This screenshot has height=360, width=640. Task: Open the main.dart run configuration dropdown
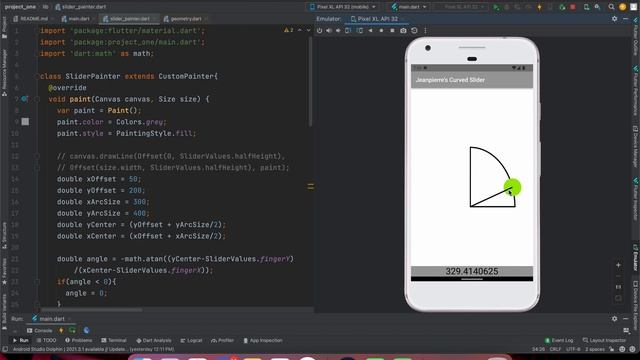409,7
